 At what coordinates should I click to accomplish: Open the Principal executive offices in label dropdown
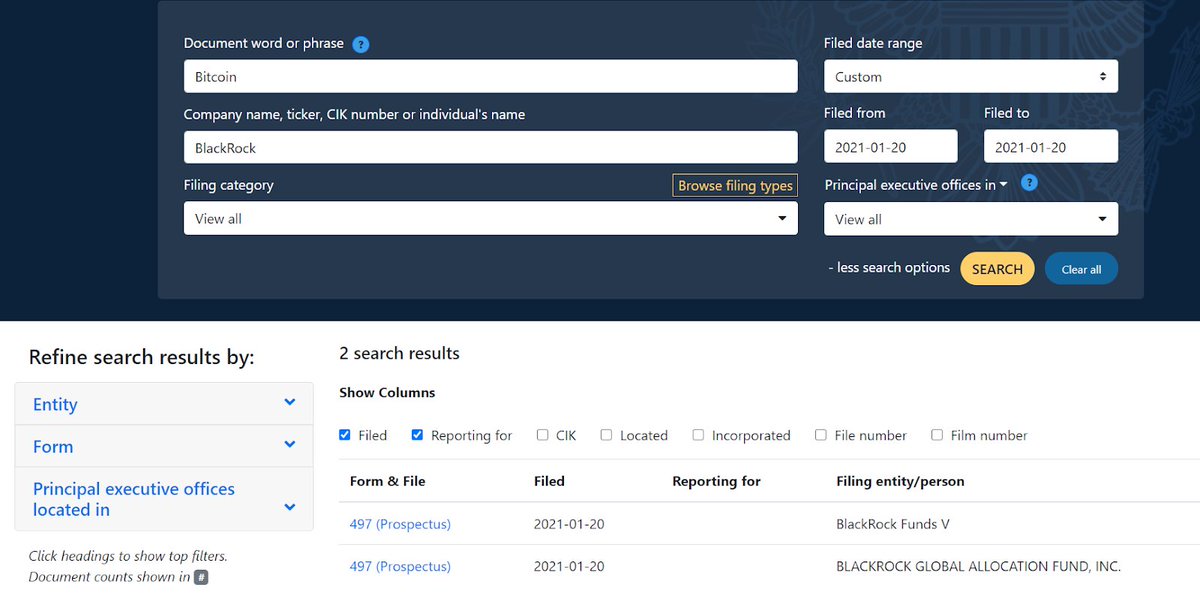[x=916, y=185]
